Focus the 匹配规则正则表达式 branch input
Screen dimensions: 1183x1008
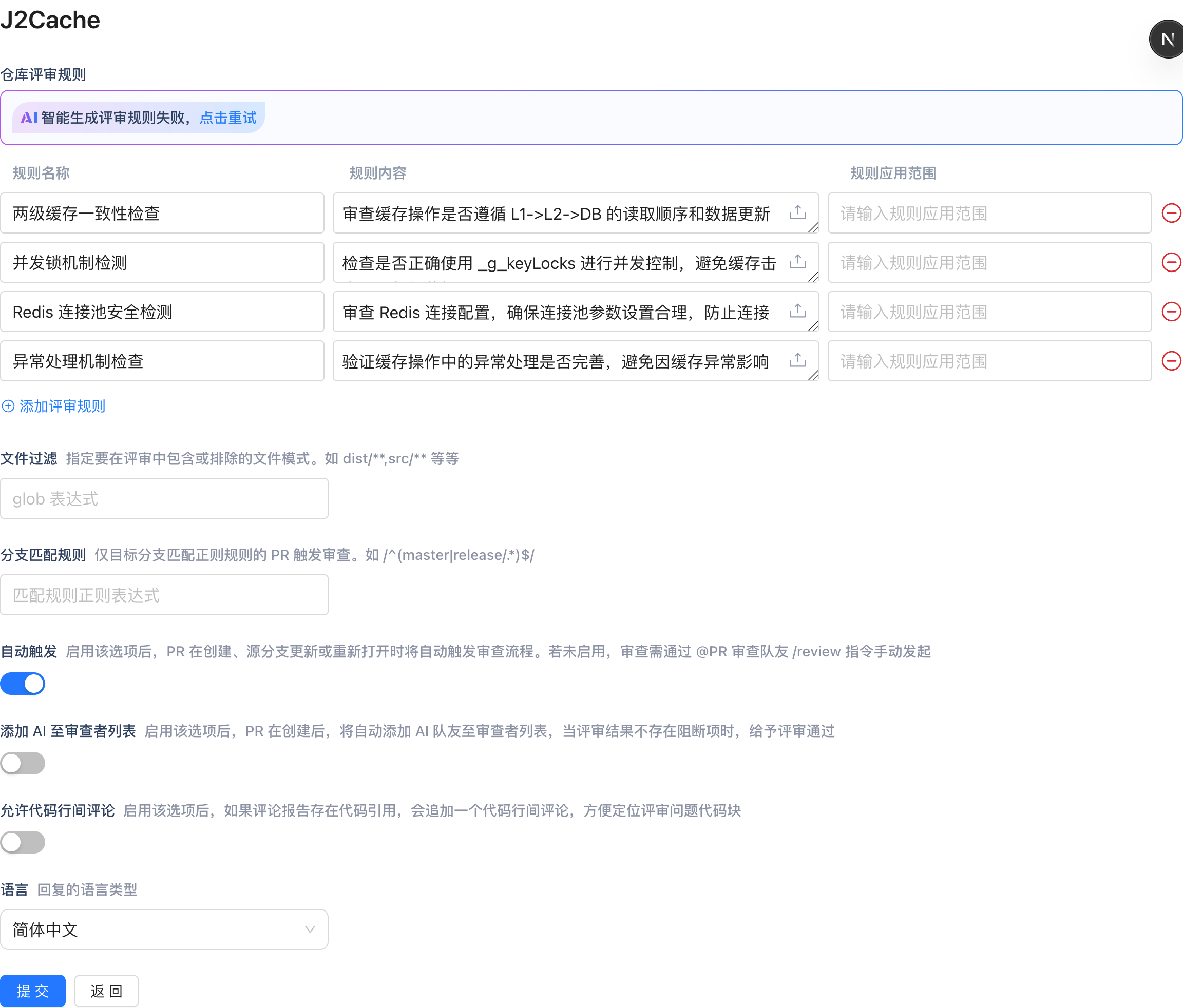point(164,595)
